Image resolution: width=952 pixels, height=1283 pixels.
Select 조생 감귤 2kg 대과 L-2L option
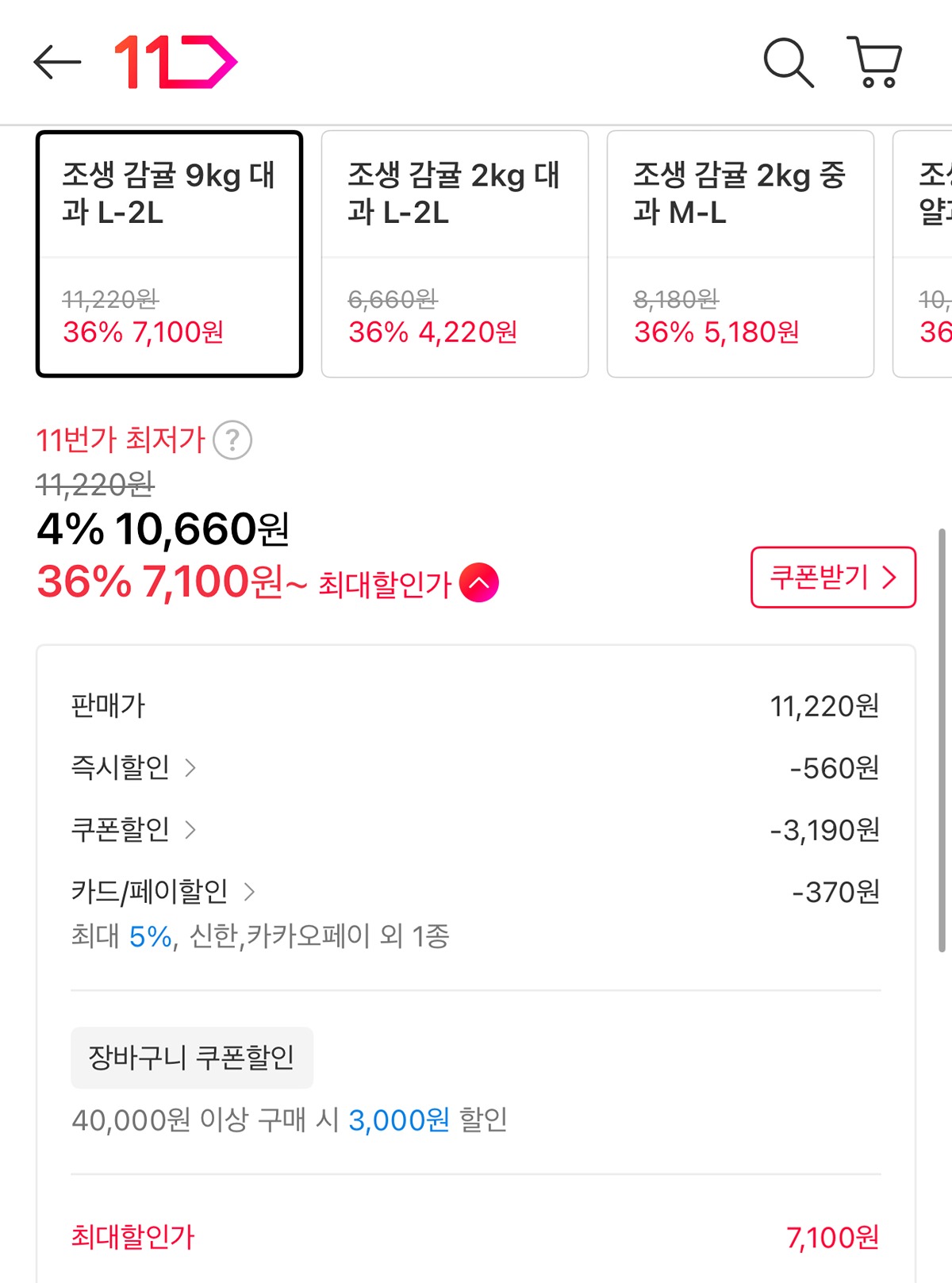(x=455, y=254)
